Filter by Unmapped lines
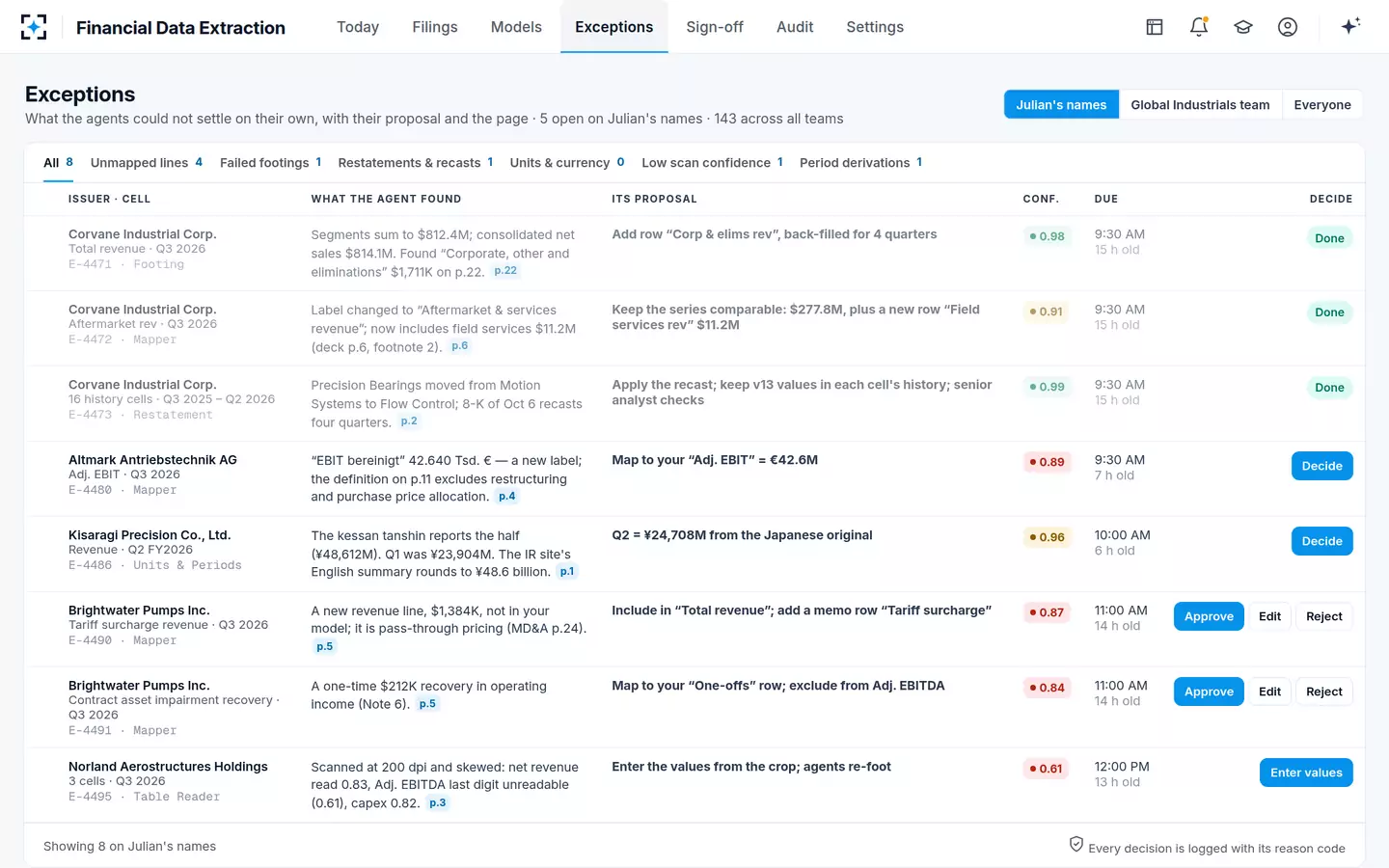Image resolution: width=1389 pixels, height=868 pixels. pos(147,163)
